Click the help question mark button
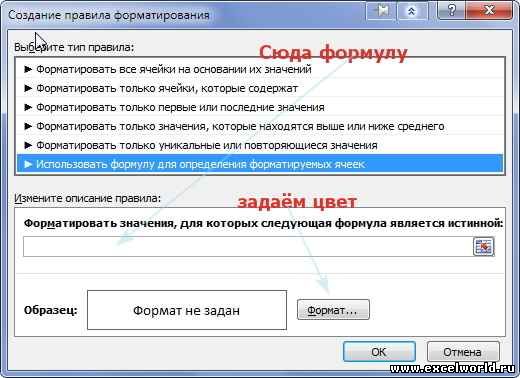Viewport: 520px width, 378px height. point(452,11)
